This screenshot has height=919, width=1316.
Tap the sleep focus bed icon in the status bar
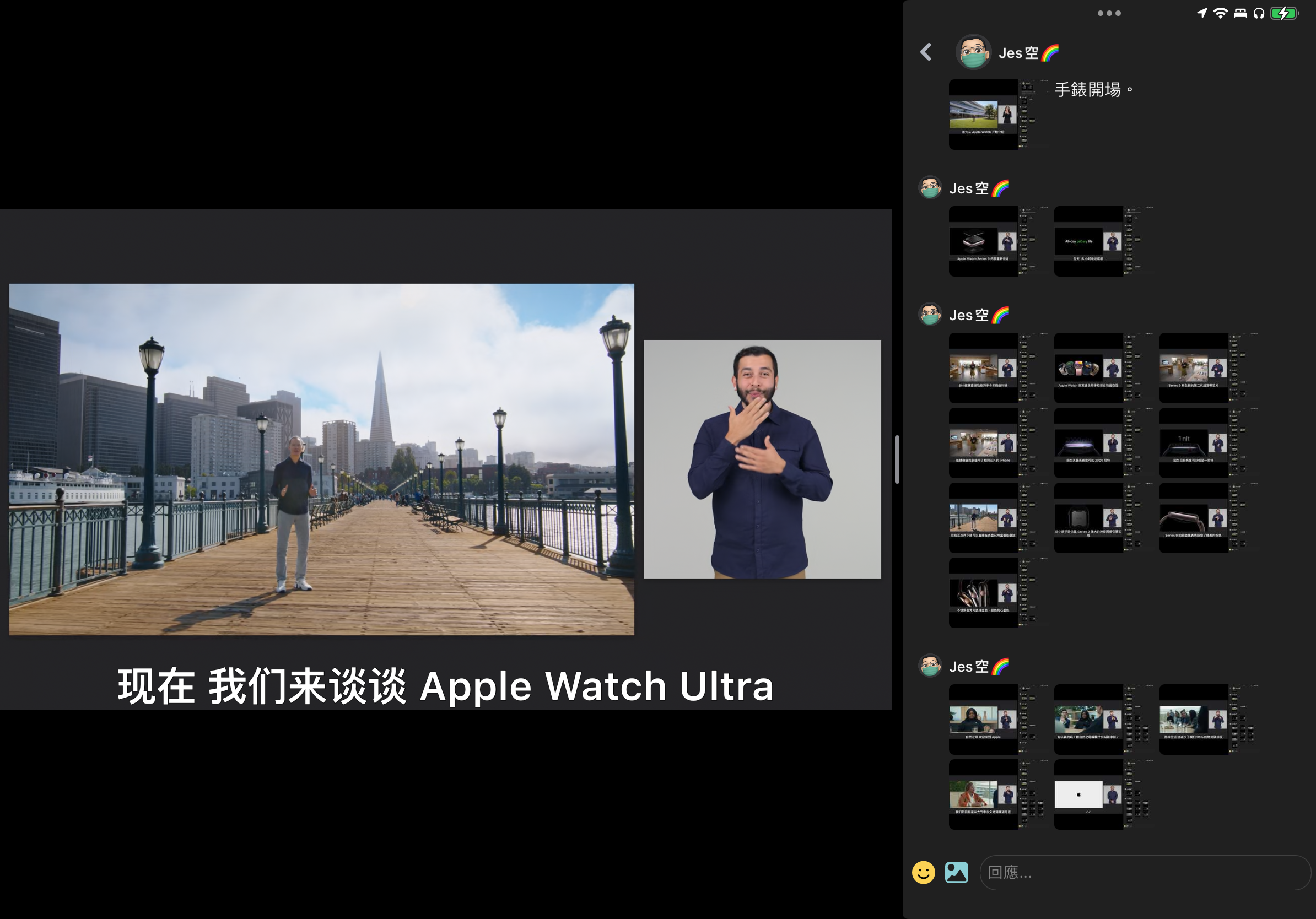point(1241,13)
